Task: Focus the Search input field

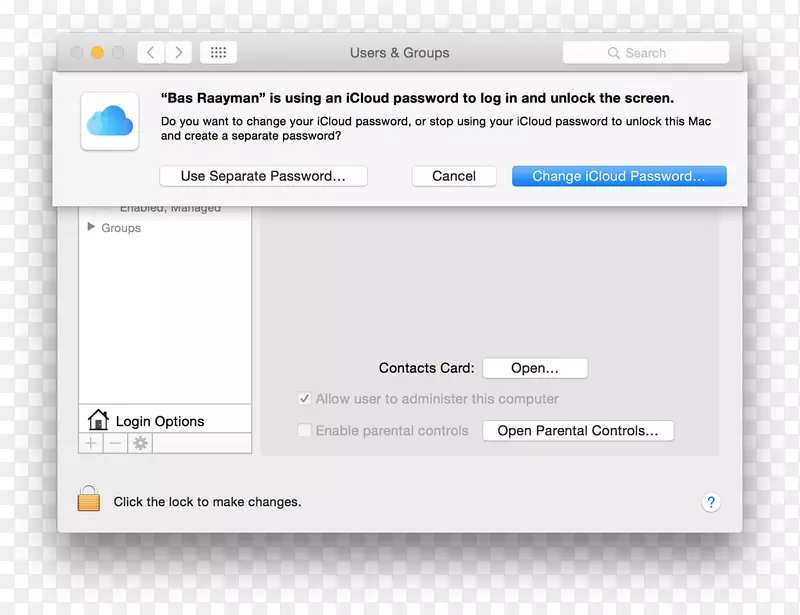Action: [646, 53]
